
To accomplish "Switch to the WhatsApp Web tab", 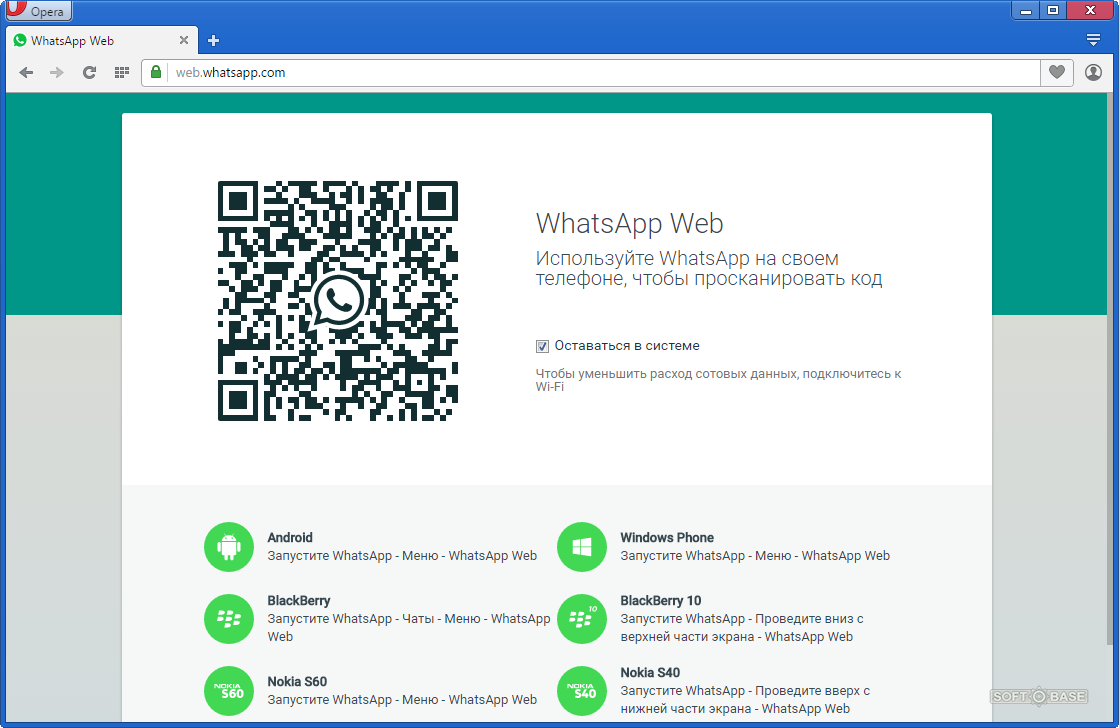I will (101, 41).
